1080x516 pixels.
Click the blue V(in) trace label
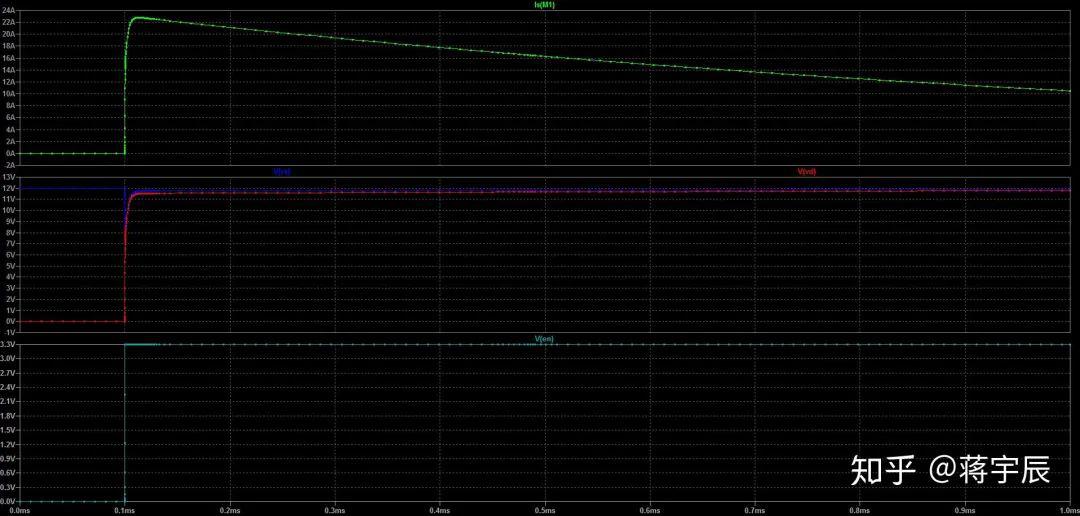pos(282,172)
